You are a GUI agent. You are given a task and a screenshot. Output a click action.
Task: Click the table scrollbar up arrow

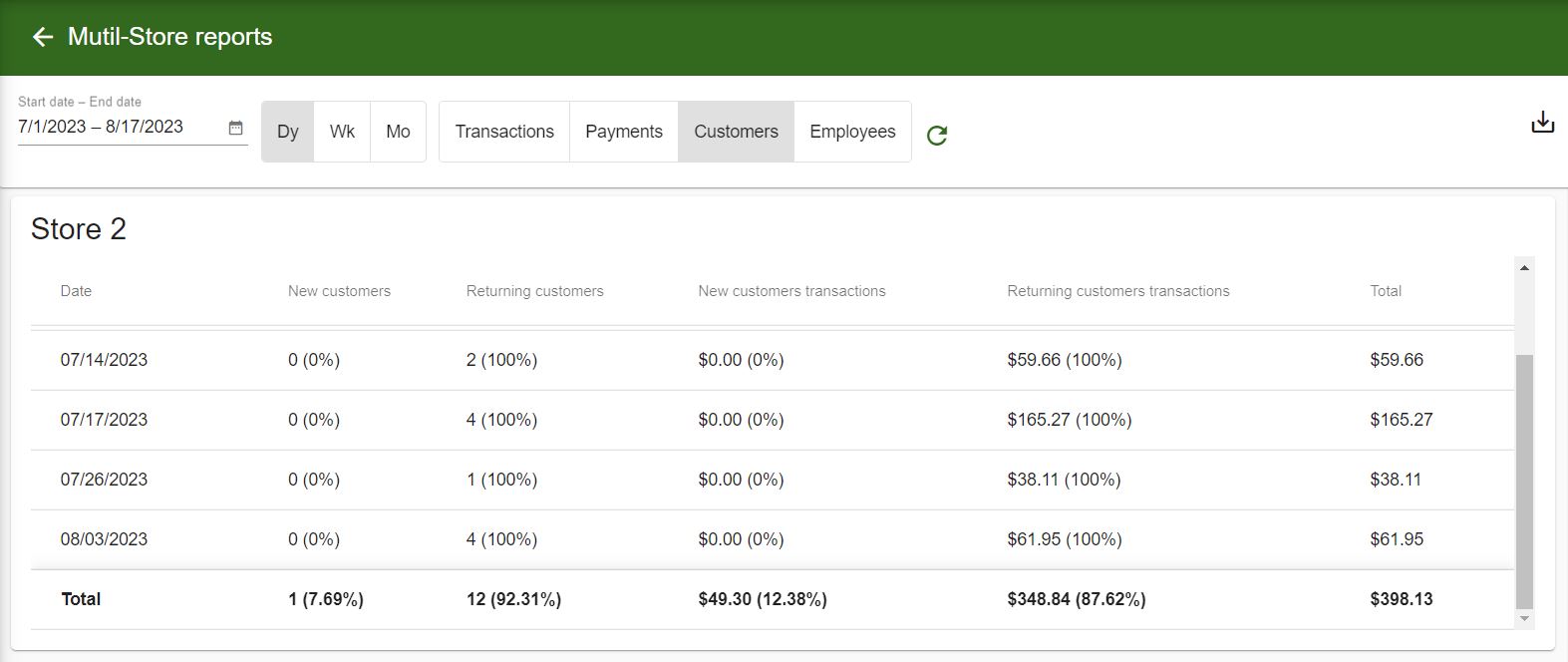coord(1524,267)
